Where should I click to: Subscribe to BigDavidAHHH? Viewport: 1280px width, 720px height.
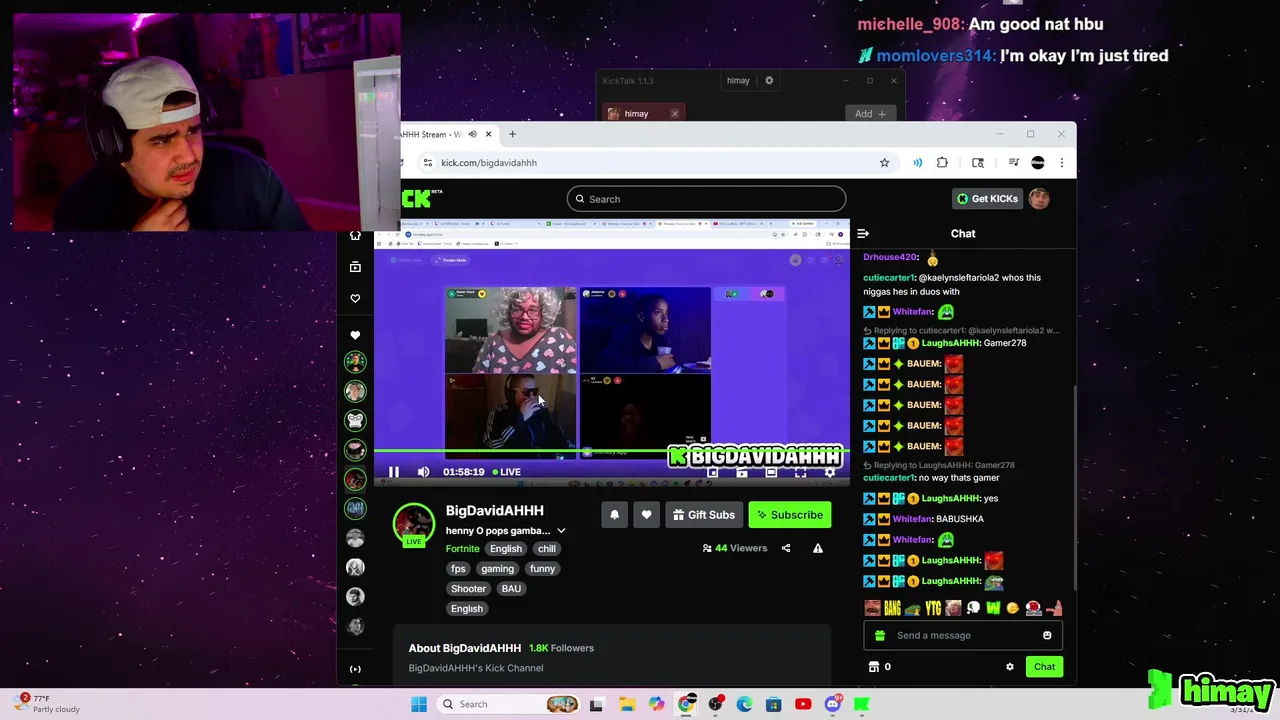[790, 515]
